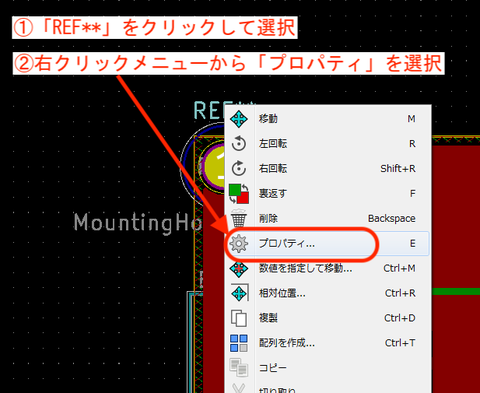Viewport: 480px width, 393px height.
Task: Click the Ctrl+D shortcut label
Action: pos(400,318)
